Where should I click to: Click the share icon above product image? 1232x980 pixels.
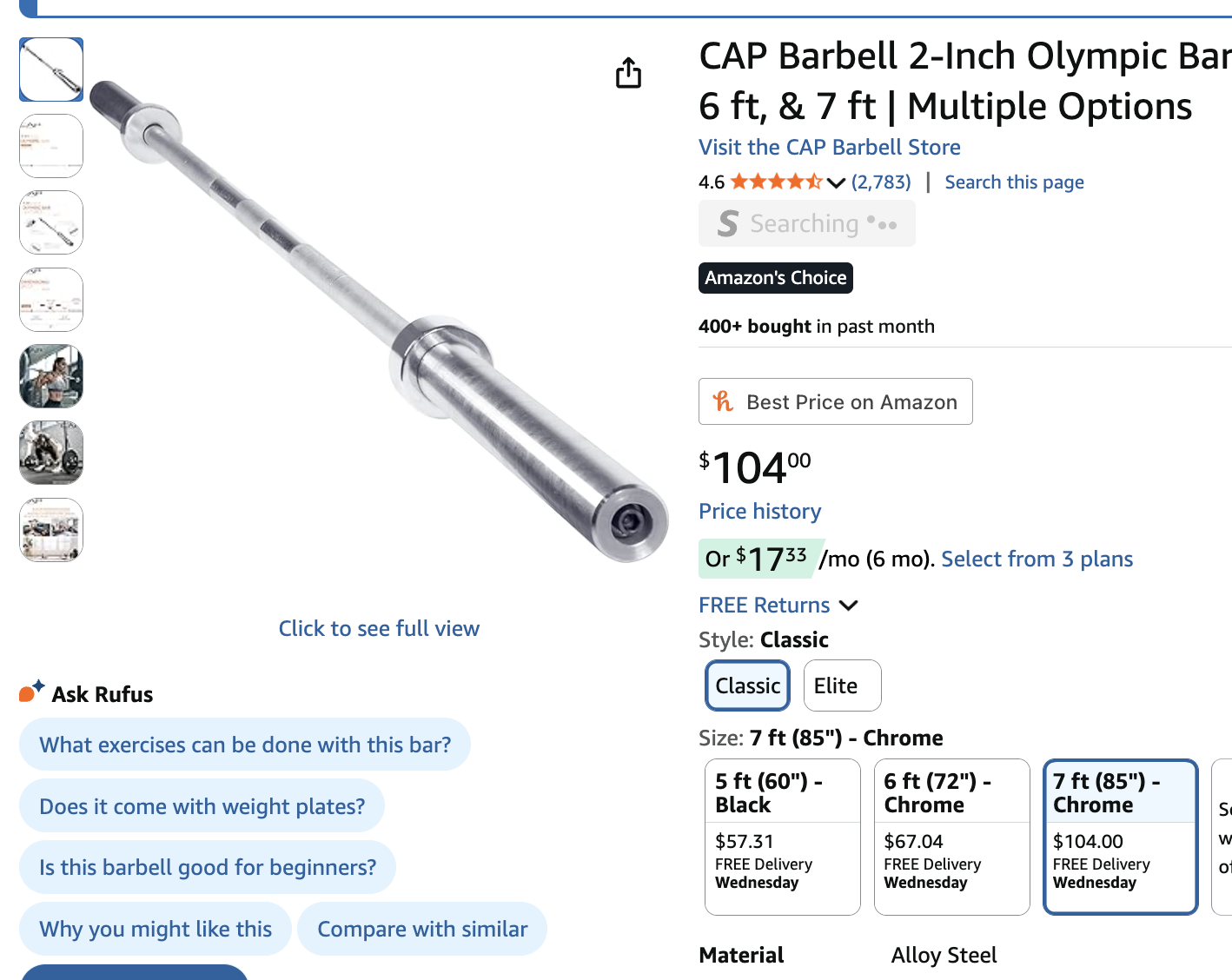coord(628,74)
